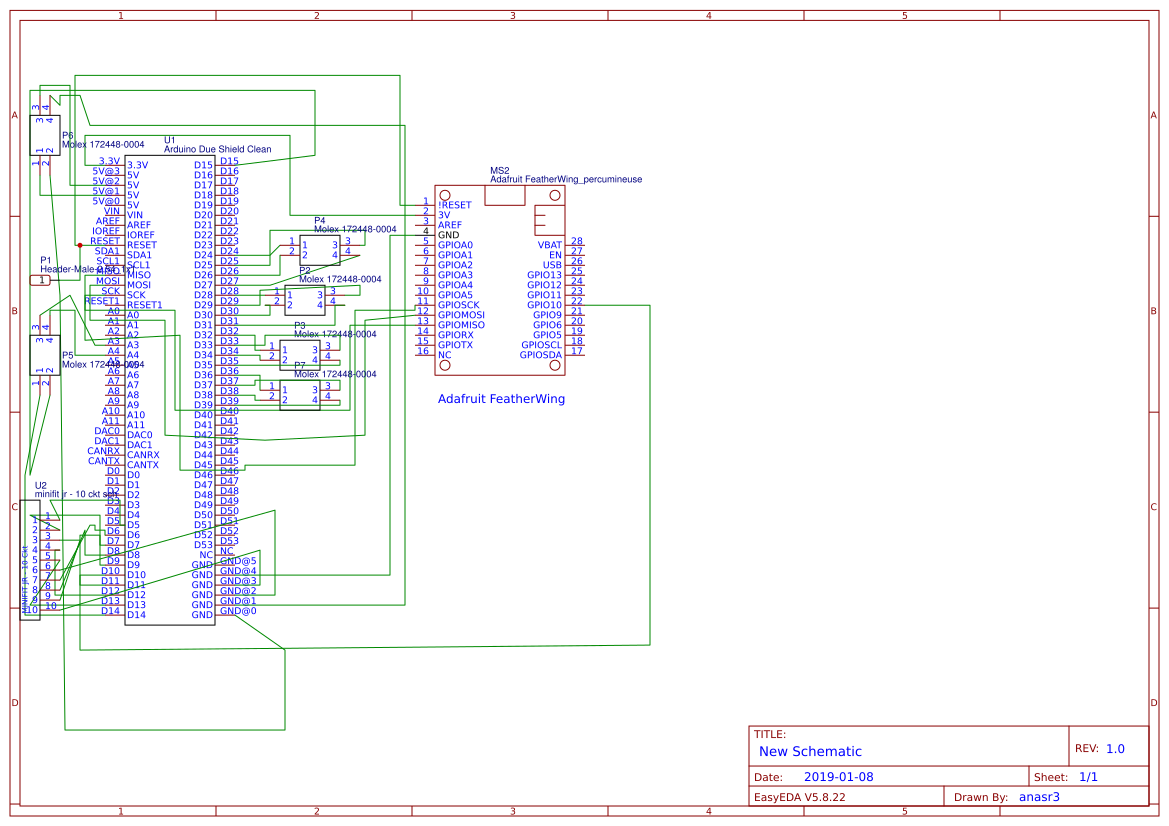Click the top-left mounting hole circle on FeatherWing

pos(445,195)
